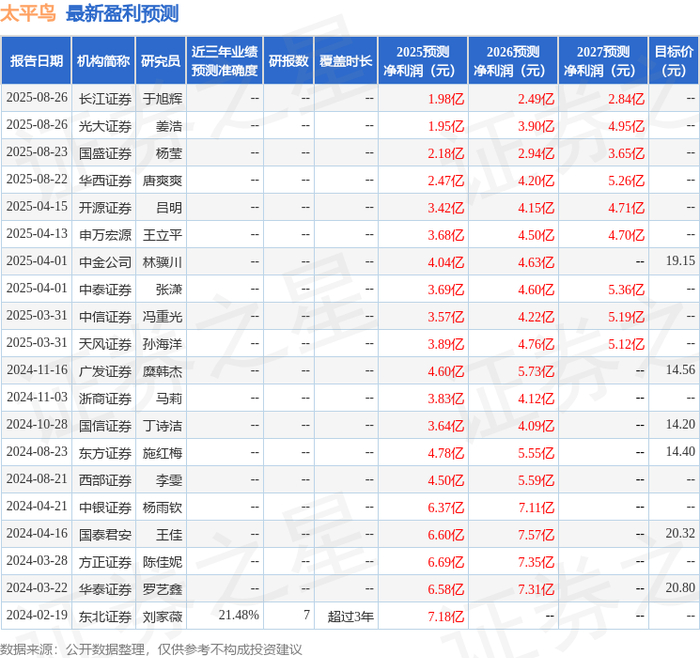700x658 pixels.
Task: Click researcher name 唐爽爽
Action: (x=162, y=181)
